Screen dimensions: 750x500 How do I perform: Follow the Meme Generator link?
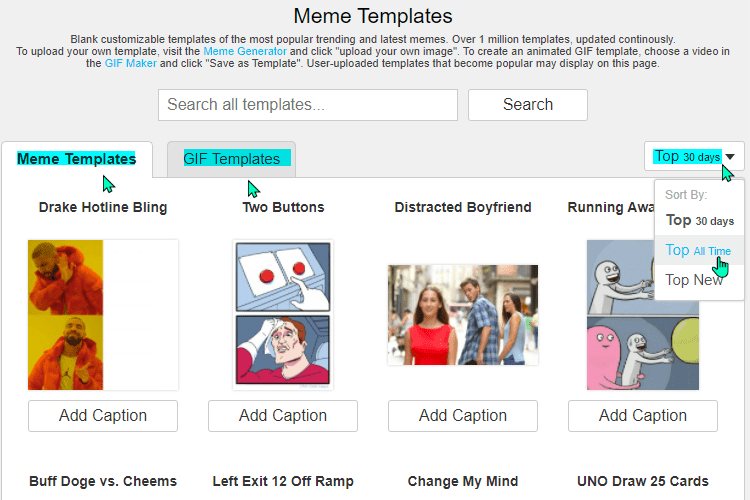click(x=245, y=51)
